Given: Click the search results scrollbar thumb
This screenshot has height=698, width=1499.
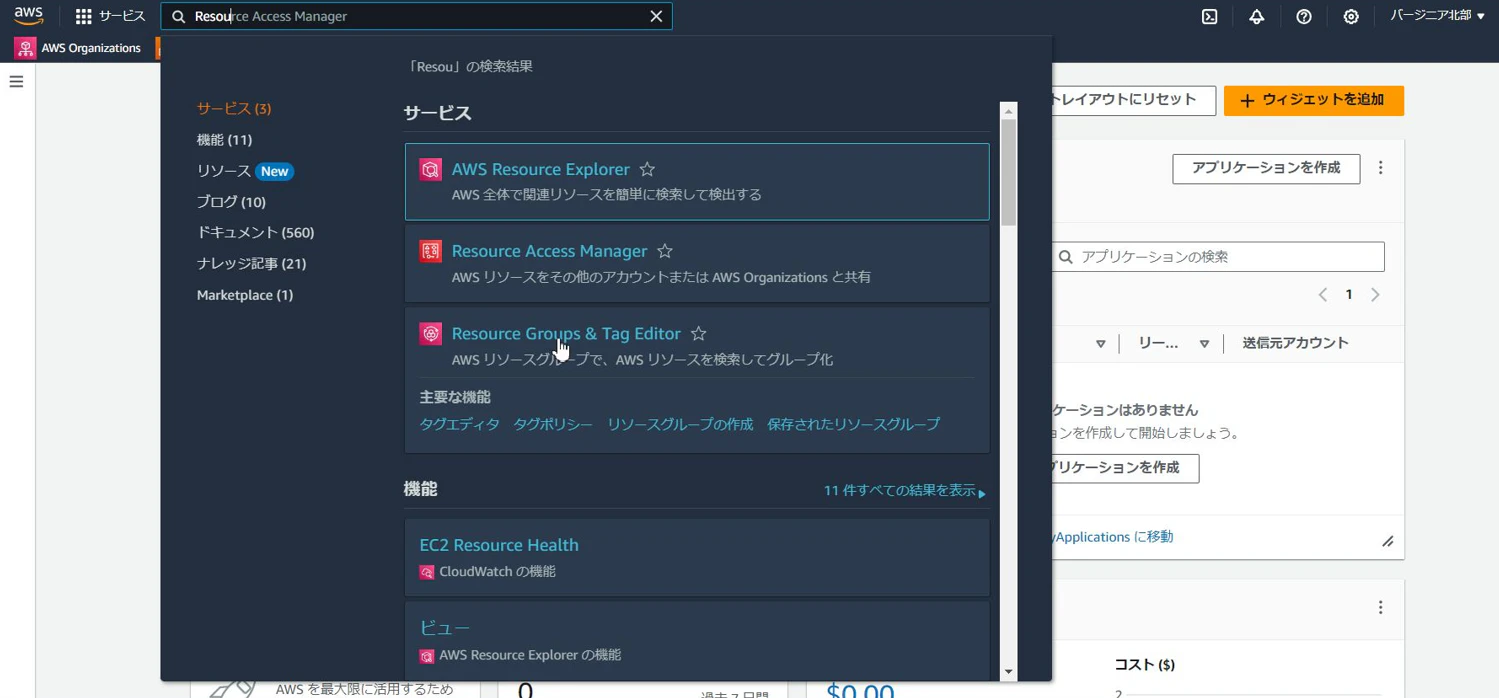Looking at the screenshot, I should 1008,172.
